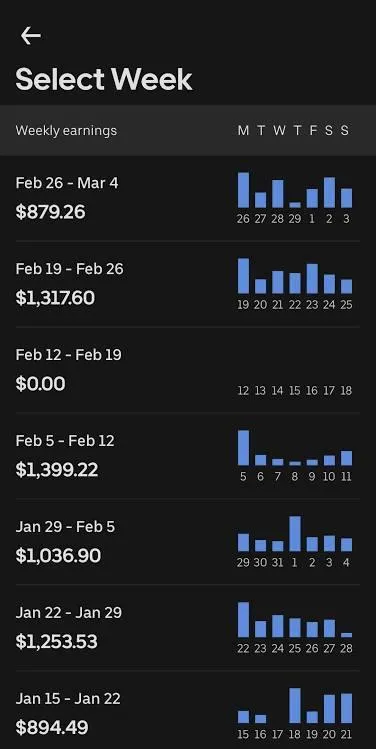376x749 pixels.
Task: Tap the Feb 1 Thursday earnings bar
Action: 295,534
